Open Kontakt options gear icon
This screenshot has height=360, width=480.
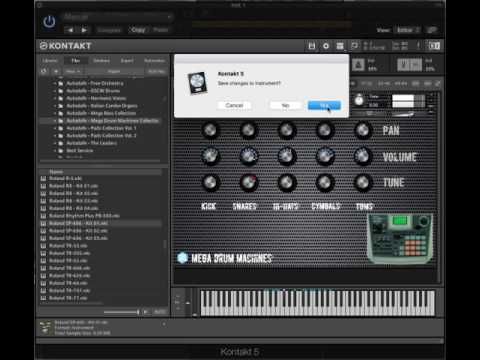(326, 46)
